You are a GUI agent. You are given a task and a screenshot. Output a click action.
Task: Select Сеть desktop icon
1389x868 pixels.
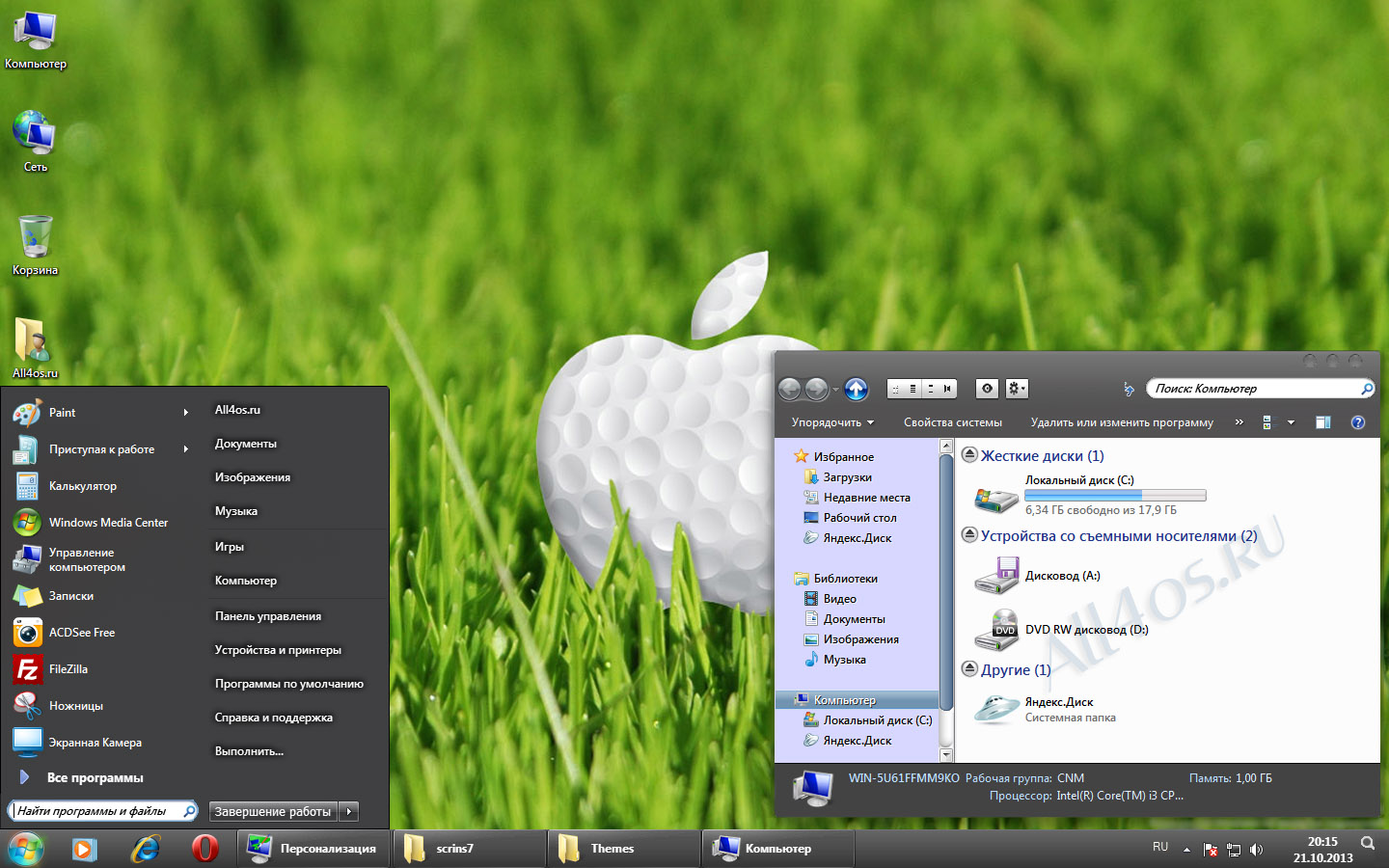click(35, 142)
